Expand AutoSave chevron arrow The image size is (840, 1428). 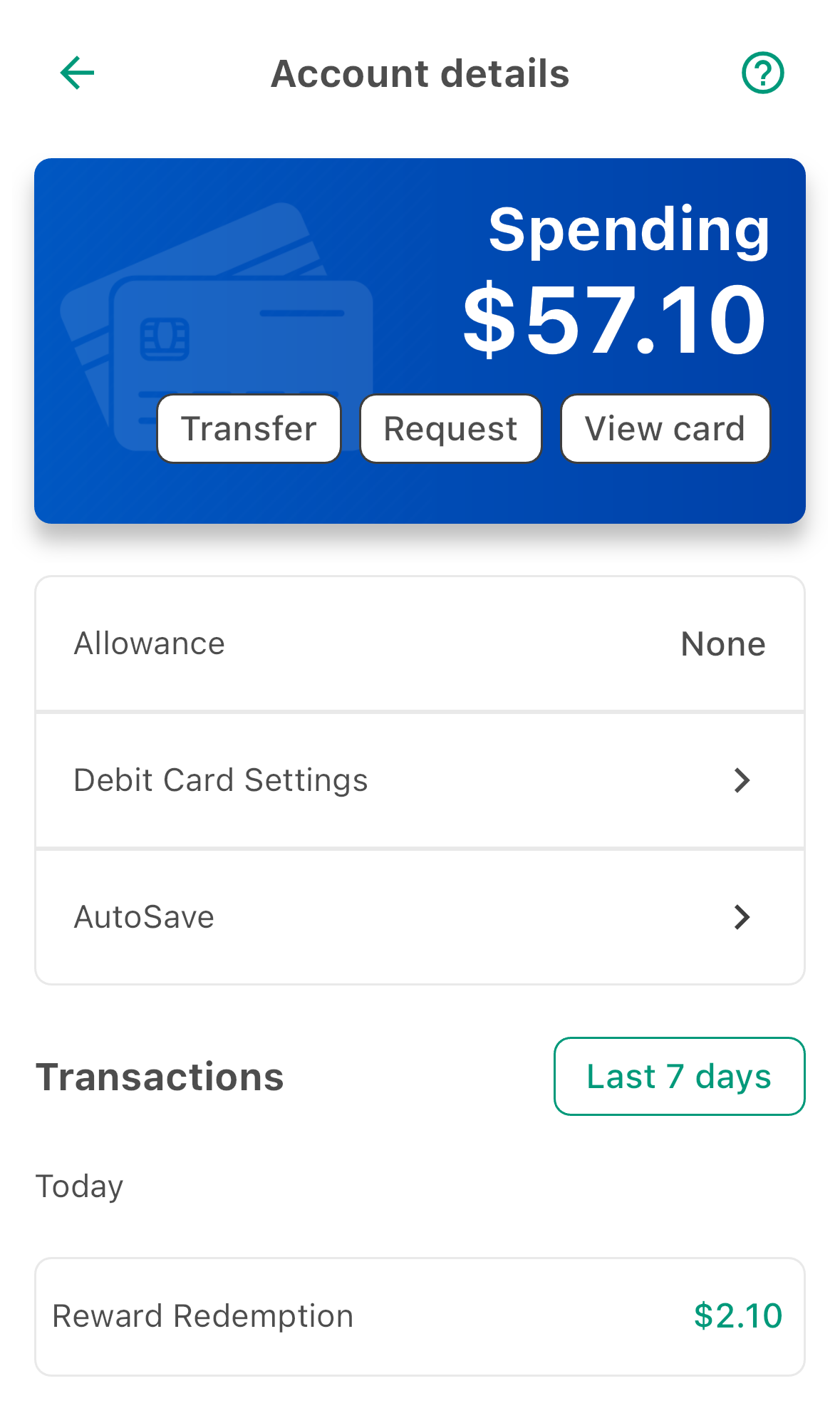(x=742, y=917)
